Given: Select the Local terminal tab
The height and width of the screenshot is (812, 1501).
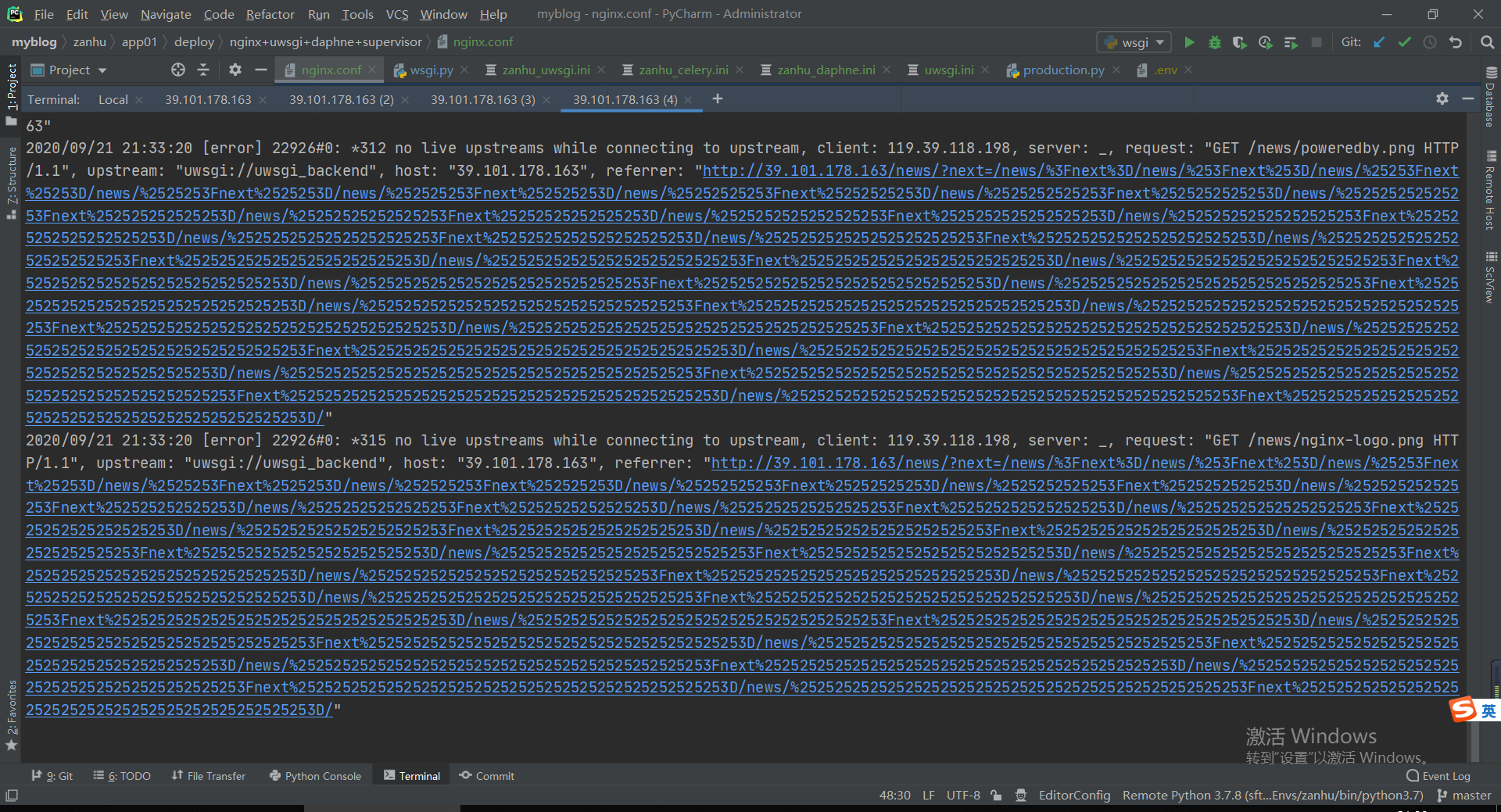Looking at the screenshot, I should click(113, 100).
